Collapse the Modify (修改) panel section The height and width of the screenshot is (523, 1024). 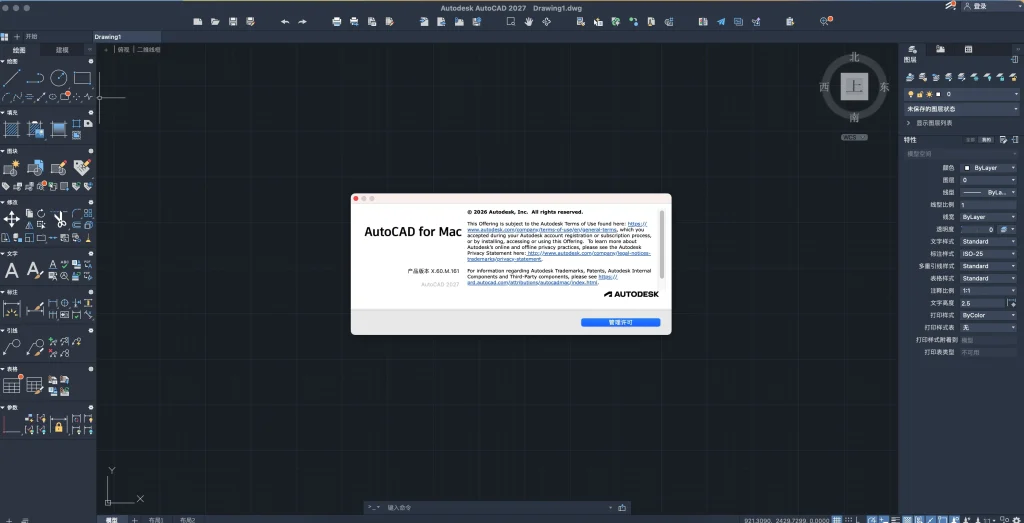point(3,202)
